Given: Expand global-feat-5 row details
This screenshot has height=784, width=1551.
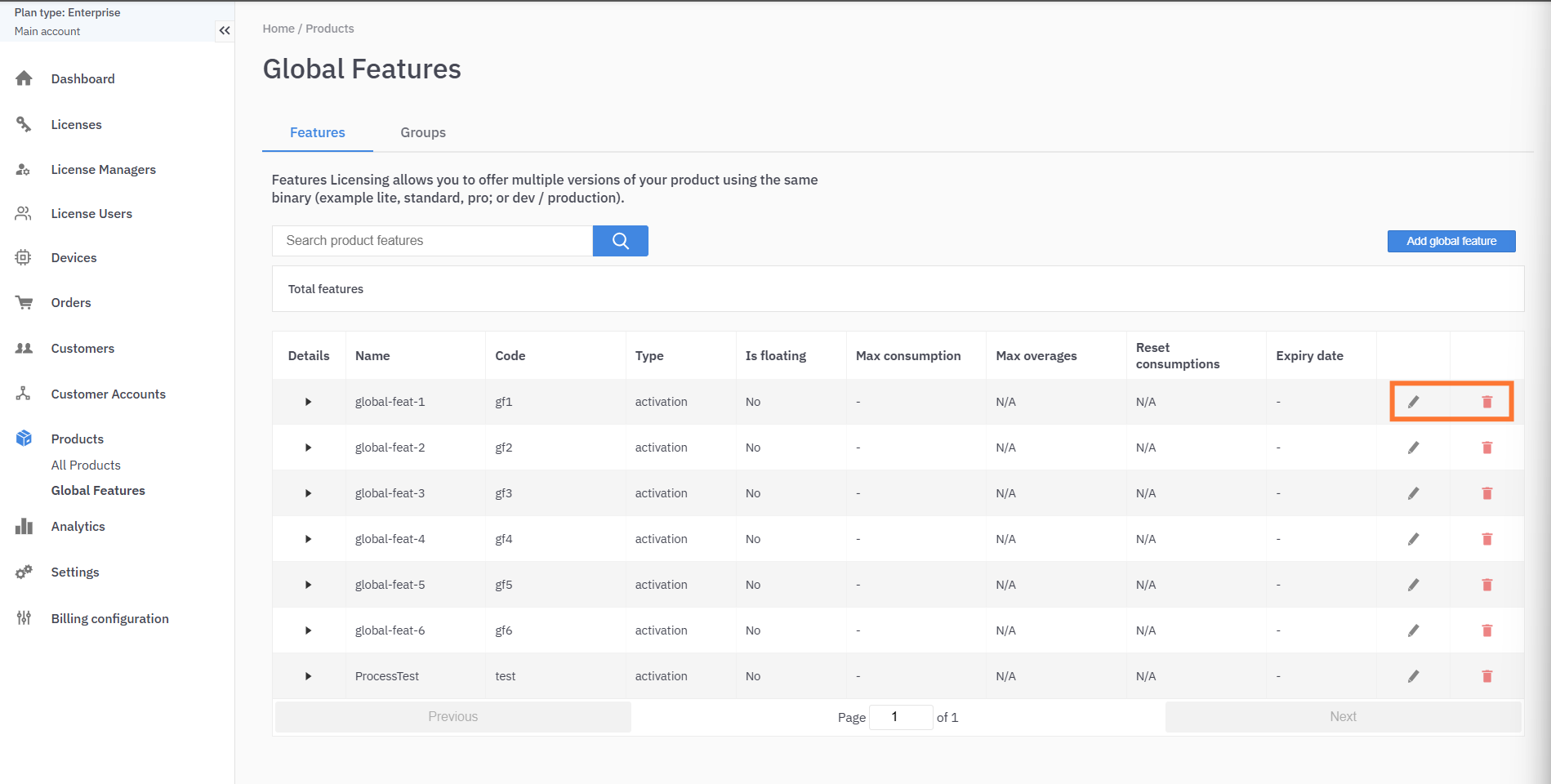Looking at the screenshot, I should tap(308, 585).
